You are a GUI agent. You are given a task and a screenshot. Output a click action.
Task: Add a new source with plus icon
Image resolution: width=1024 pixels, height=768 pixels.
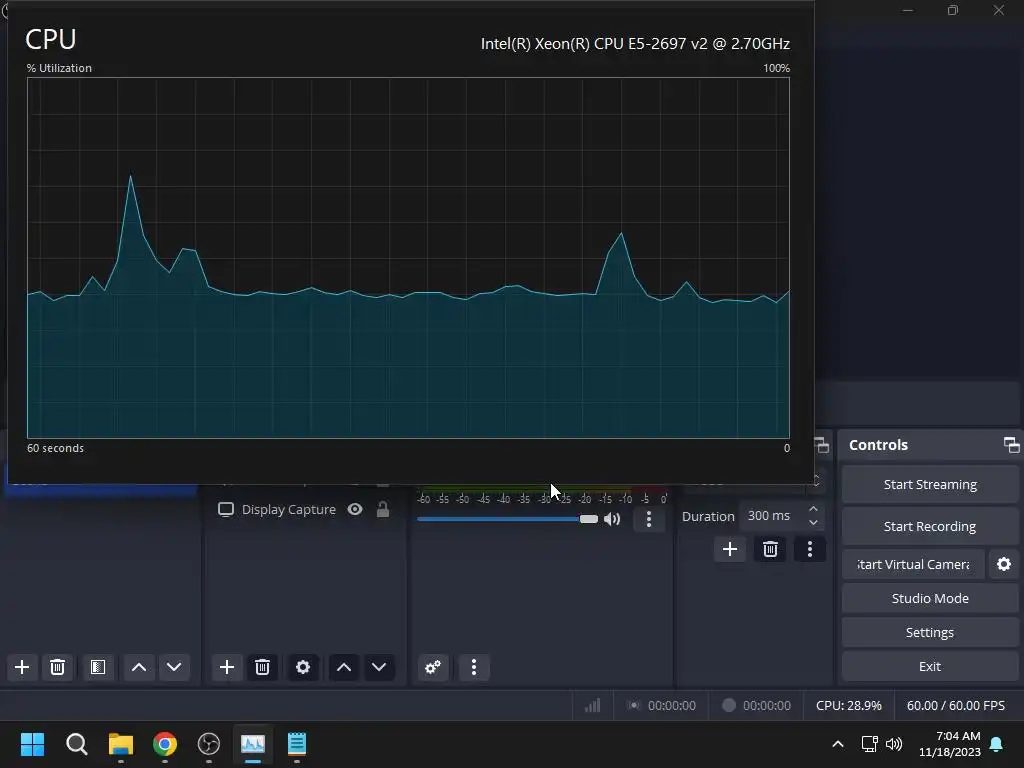pos(227,667)
